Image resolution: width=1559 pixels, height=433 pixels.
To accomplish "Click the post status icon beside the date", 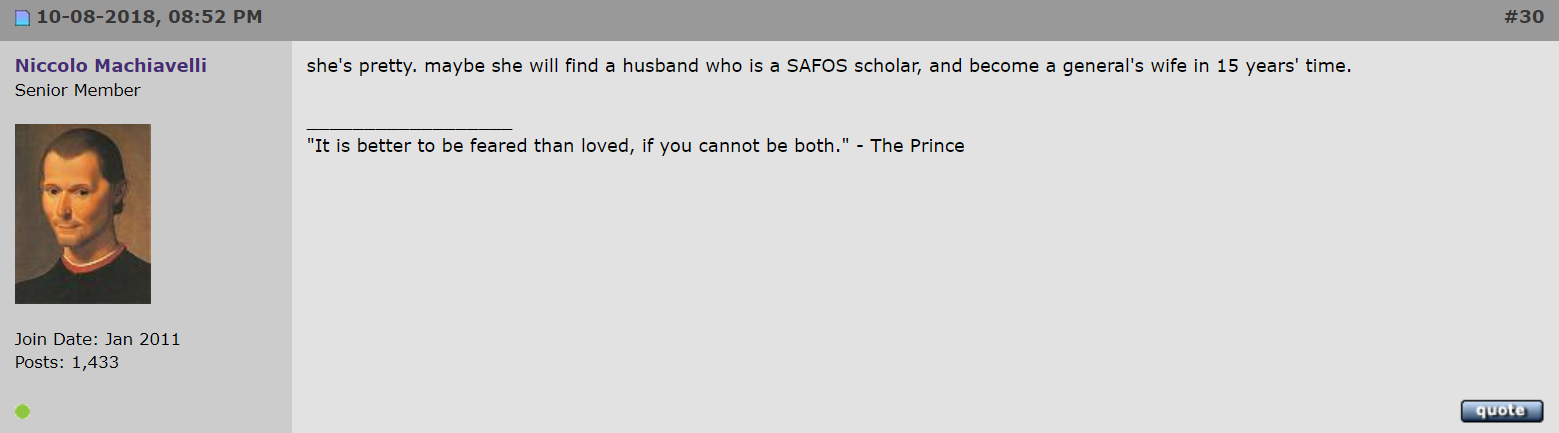I will (x=22, y=19).
